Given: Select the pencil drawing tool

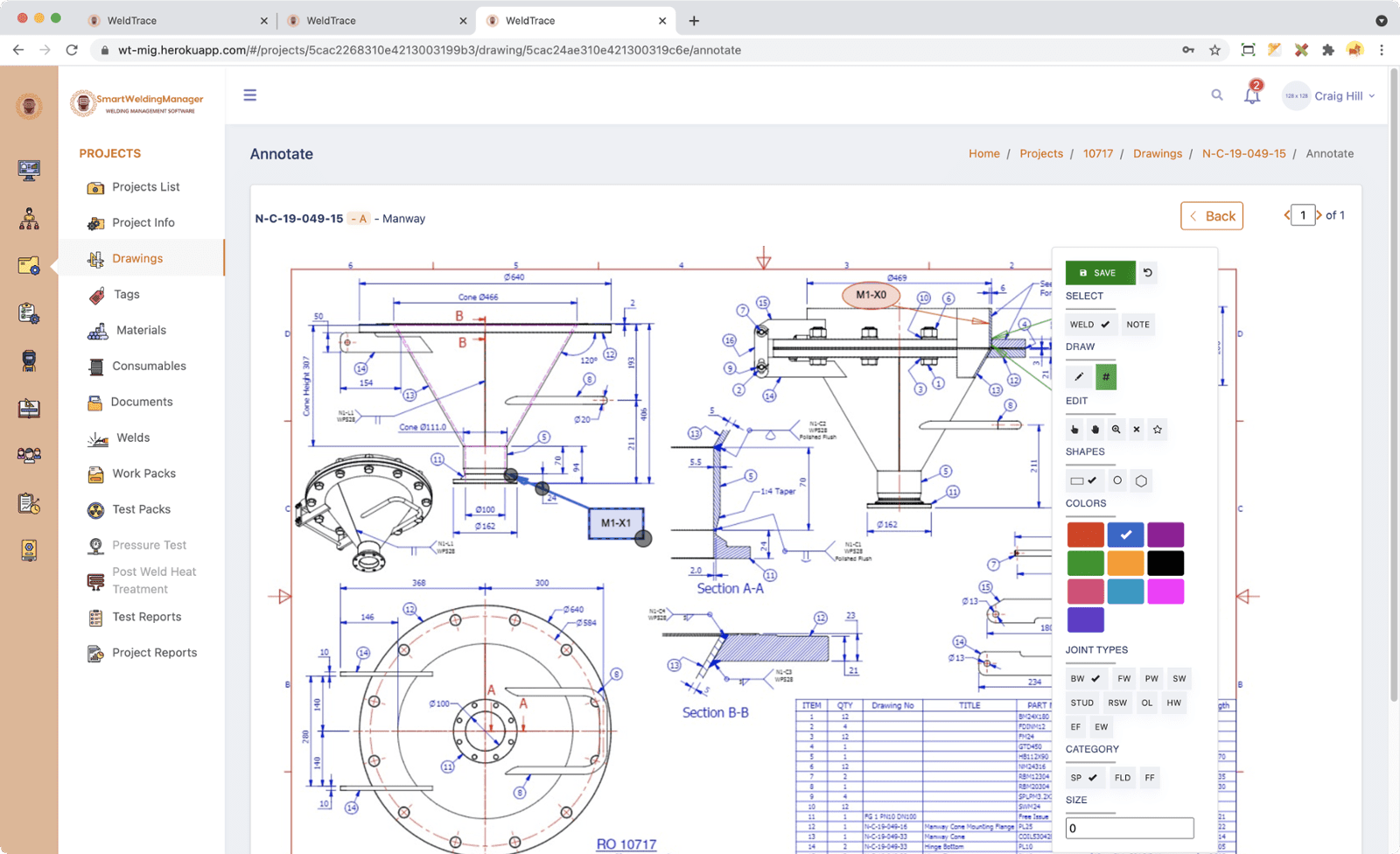Looking at the screenshot, I should (1078, 376).
